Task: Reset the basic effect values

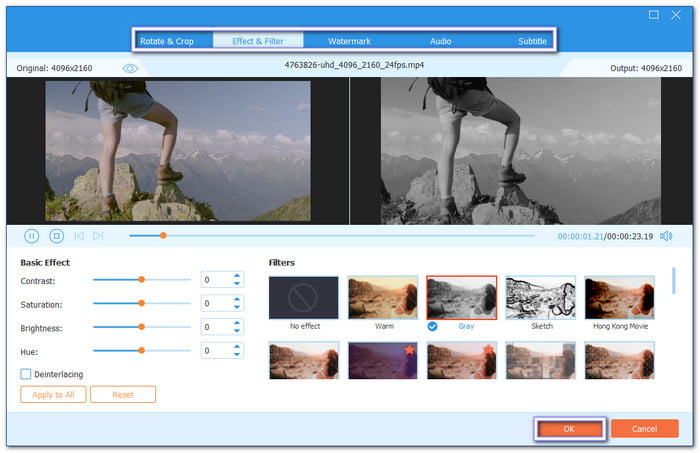Action: click(123, 395)
